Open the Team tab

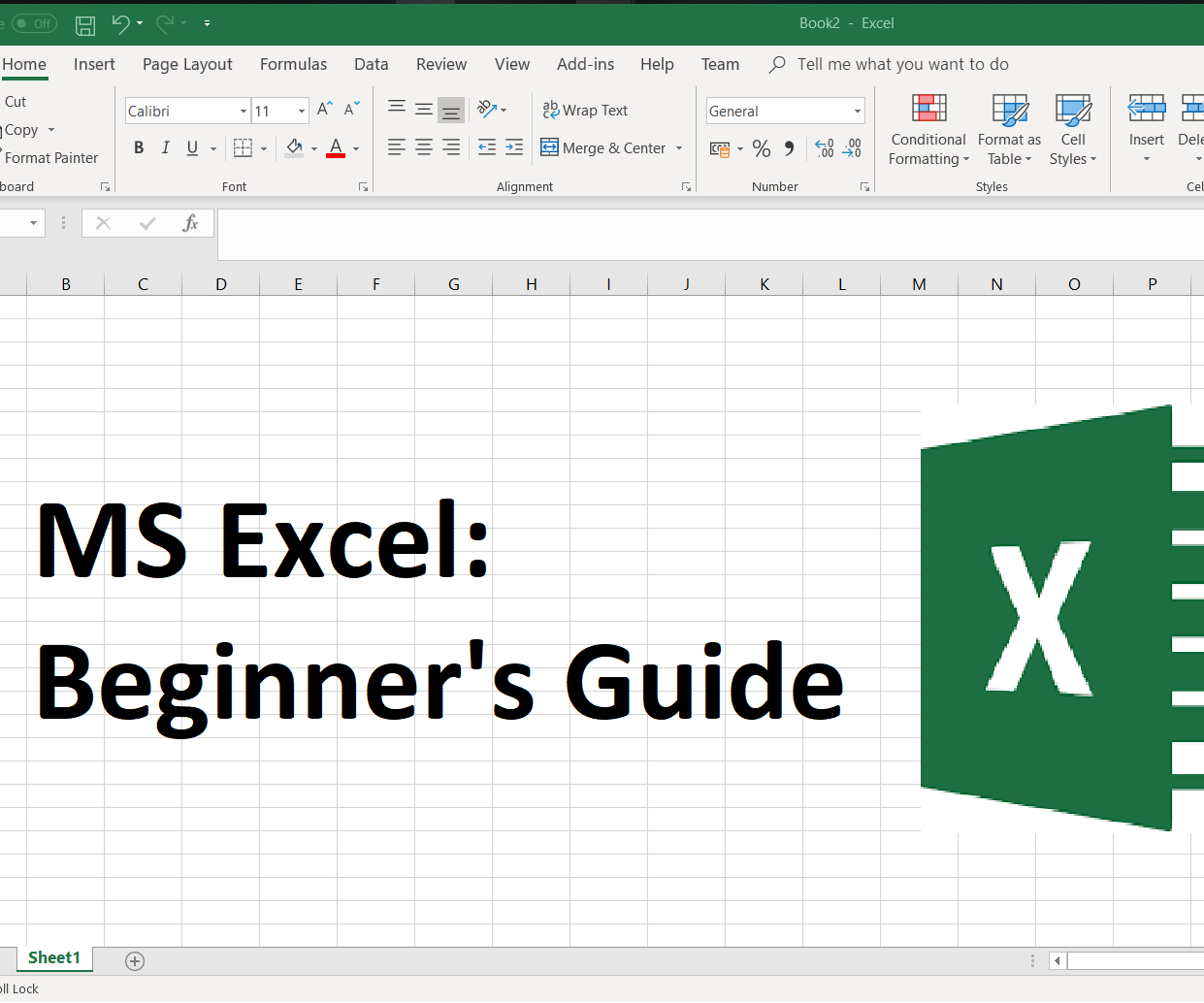point(720,64)
